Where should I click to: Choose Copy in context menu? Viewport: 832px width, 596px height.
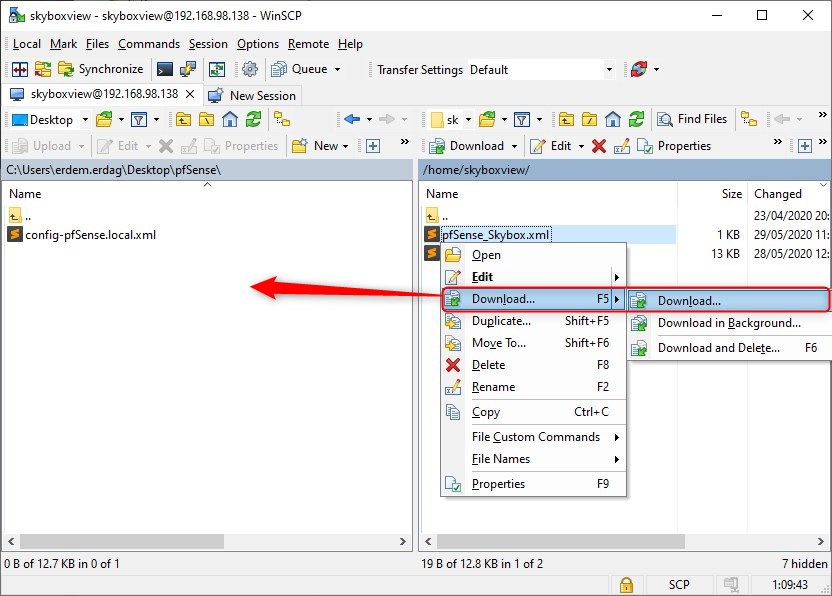click(x=534, y=412)
